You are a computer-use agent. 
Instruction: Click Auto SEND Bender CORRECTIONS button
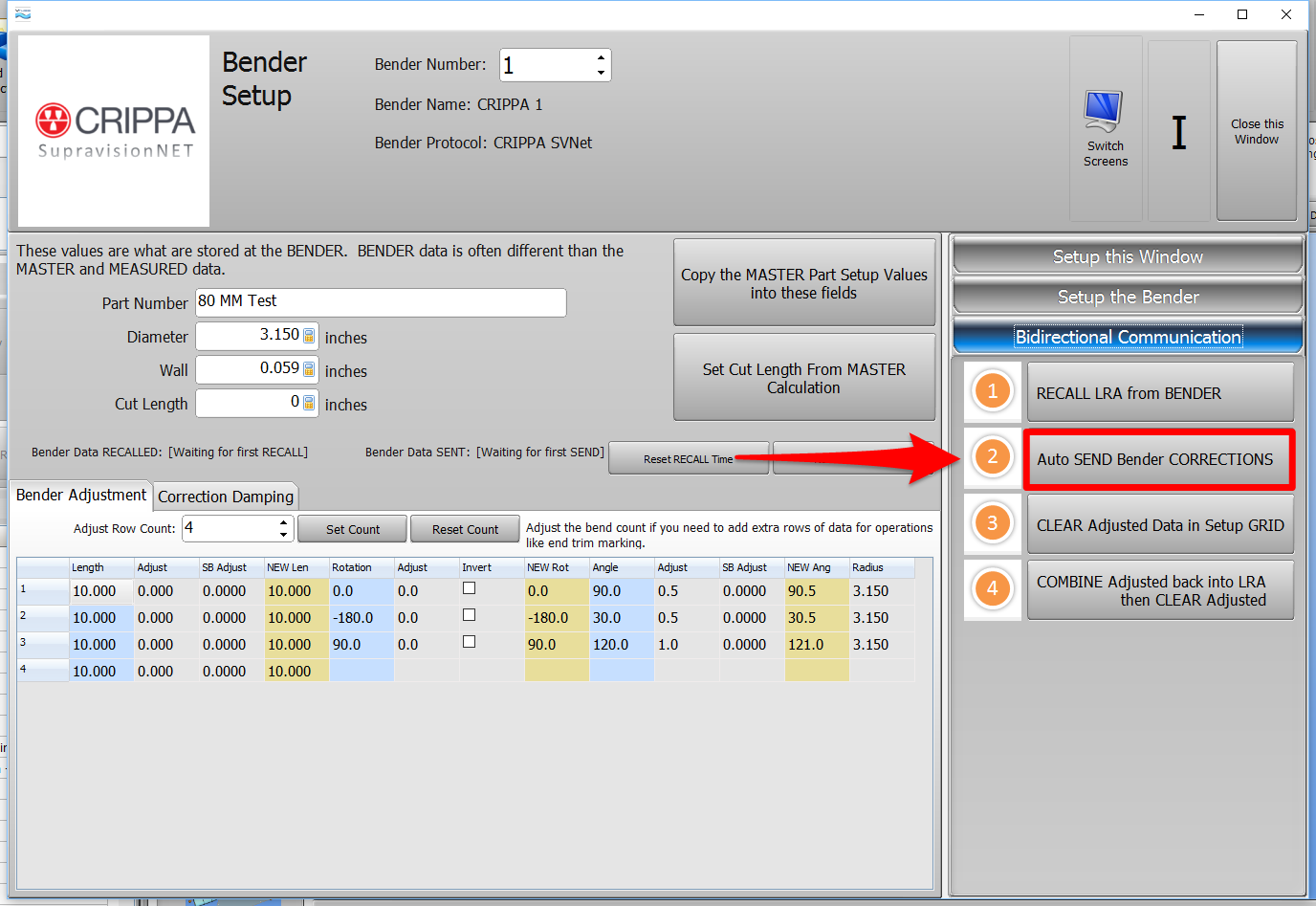pos(1155,459)
